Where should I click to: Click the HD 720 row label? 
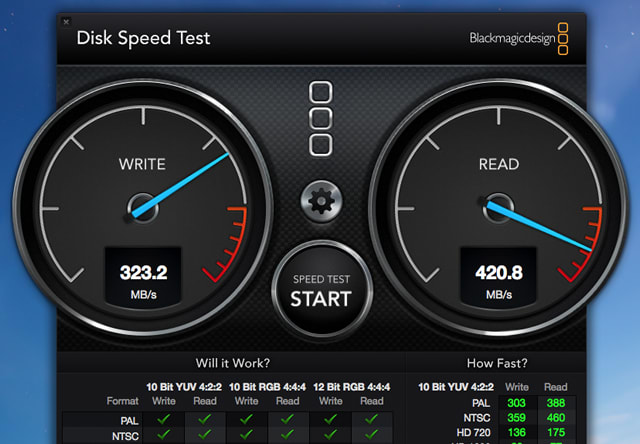click(473, 433)
